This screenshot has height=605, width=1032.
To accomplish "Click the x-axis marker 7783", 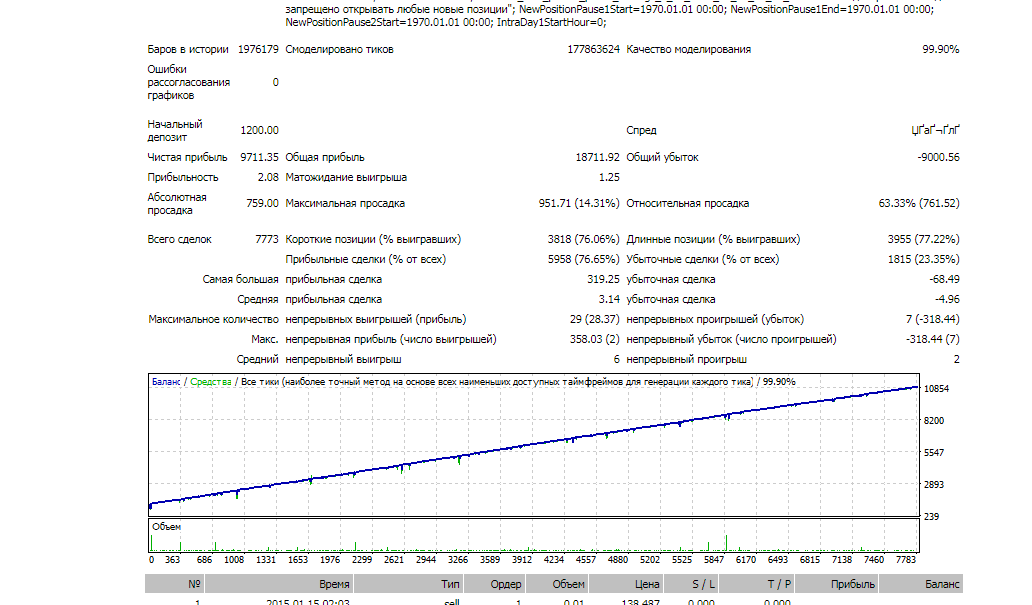I will coord(906,560).
